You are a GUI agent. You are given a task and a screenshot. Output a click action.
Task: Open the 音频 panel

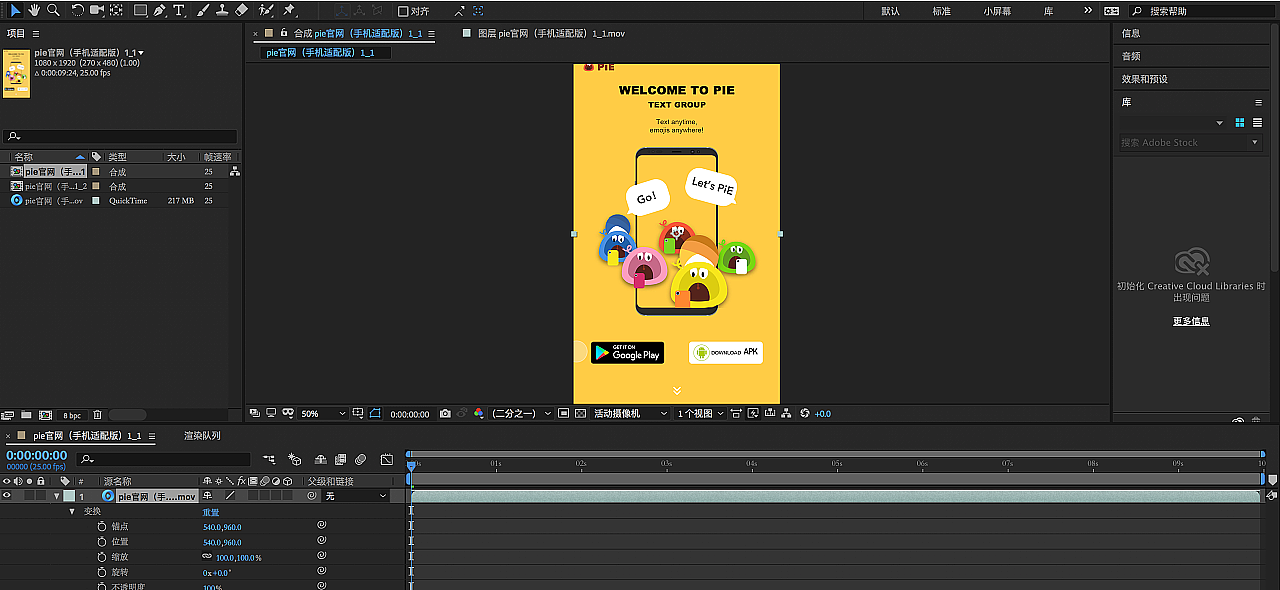pos(1131,56)
